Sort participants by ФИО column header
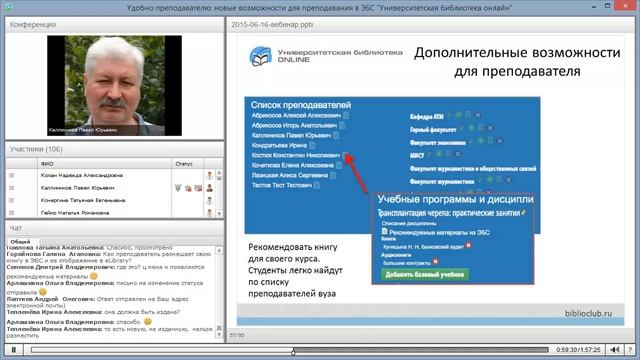This screenshot has width=640, height=360. (x=104, y=164)
